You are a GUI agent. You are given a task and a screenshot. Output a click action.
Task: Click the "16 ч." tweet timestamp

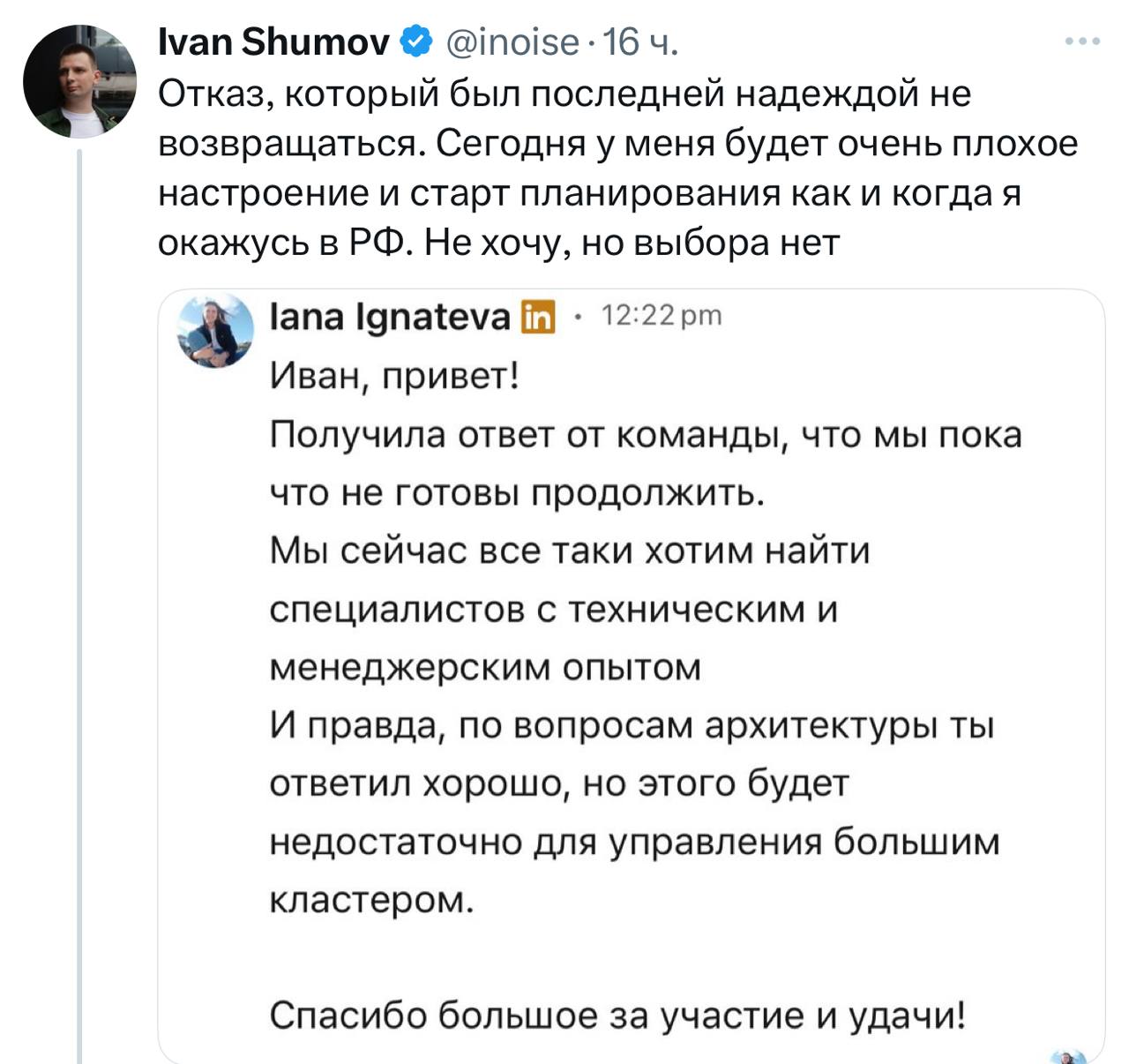point(640,41)
